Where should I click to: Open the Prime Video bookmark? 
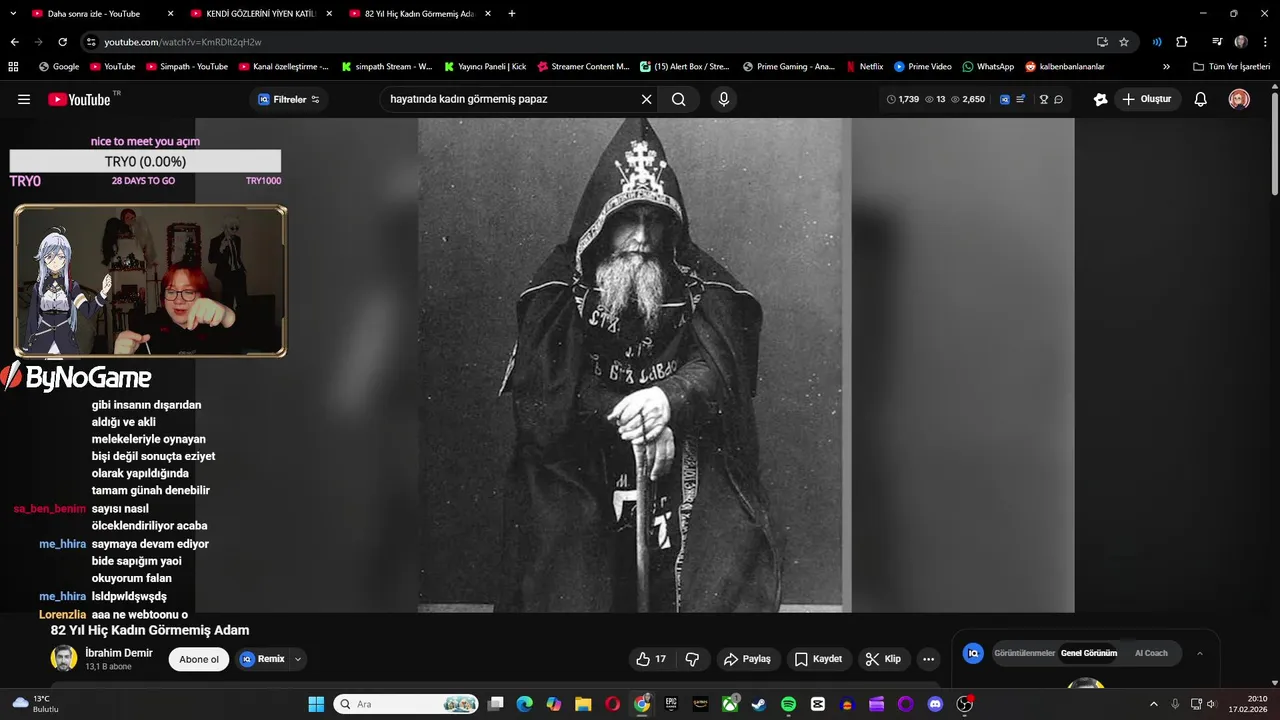coord(923,67)
